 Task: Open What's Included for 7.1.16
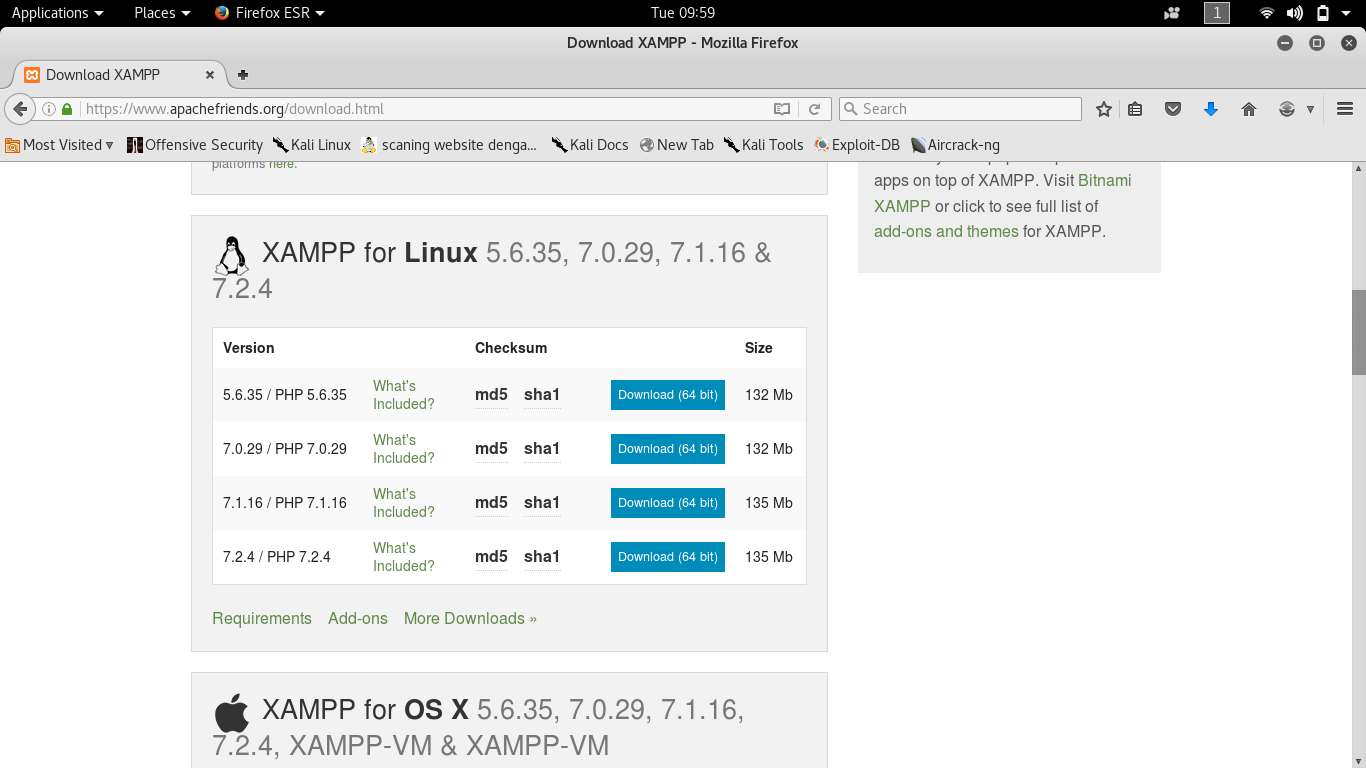(404, 503)
